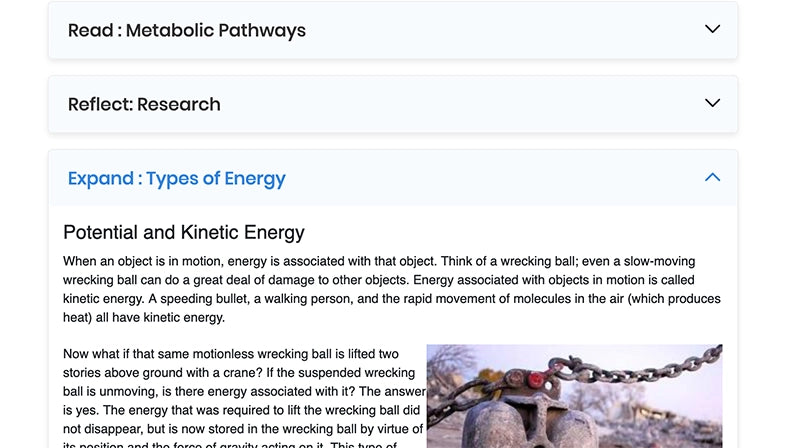Click the red bolt in the photo
The height and width of the screenshot is (448, 795).
[x=535, y=380]
